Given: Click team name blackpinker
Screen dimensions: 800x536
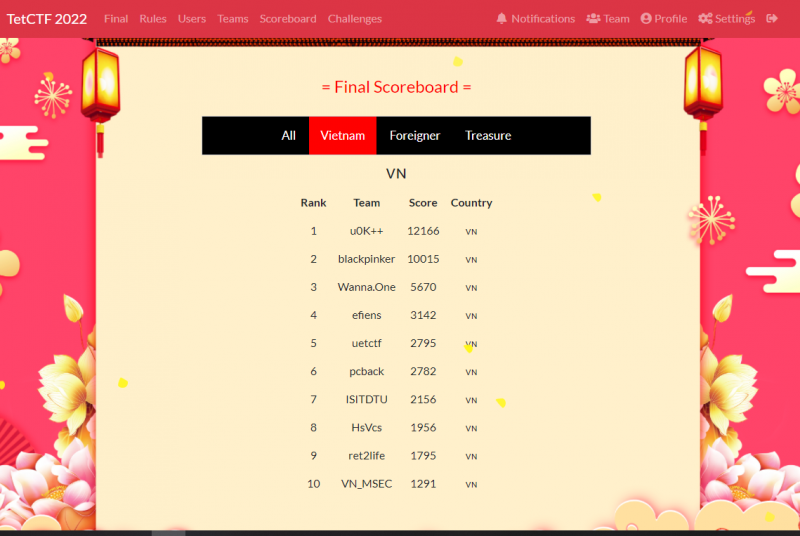Looking at the screenshot, I should [x=366, y=259].
